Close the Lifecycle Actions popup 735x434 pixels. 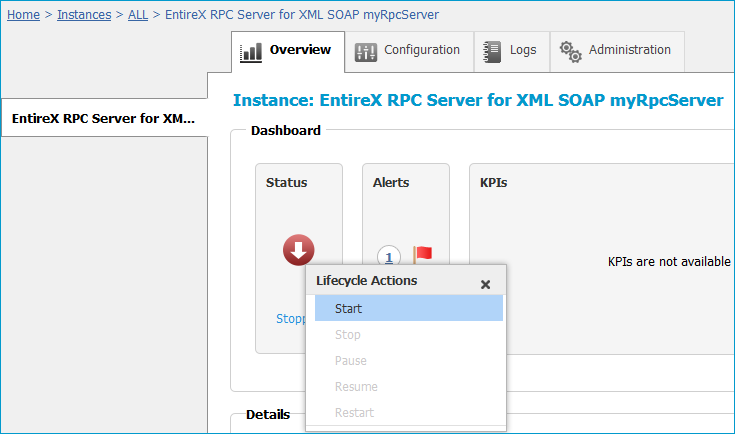485,284
